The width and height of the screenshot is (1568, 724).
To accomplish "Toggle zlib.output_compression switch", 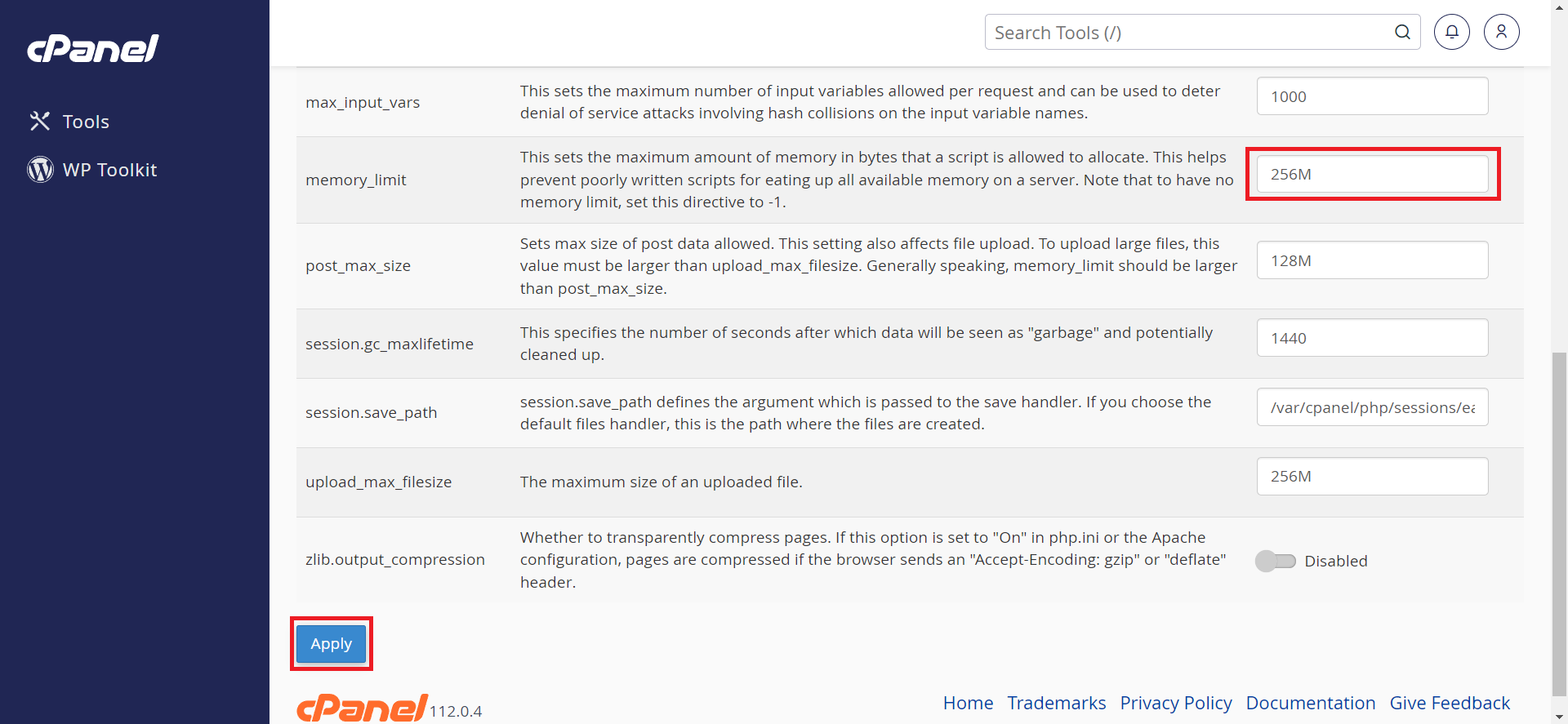I will coord(1276,561).
